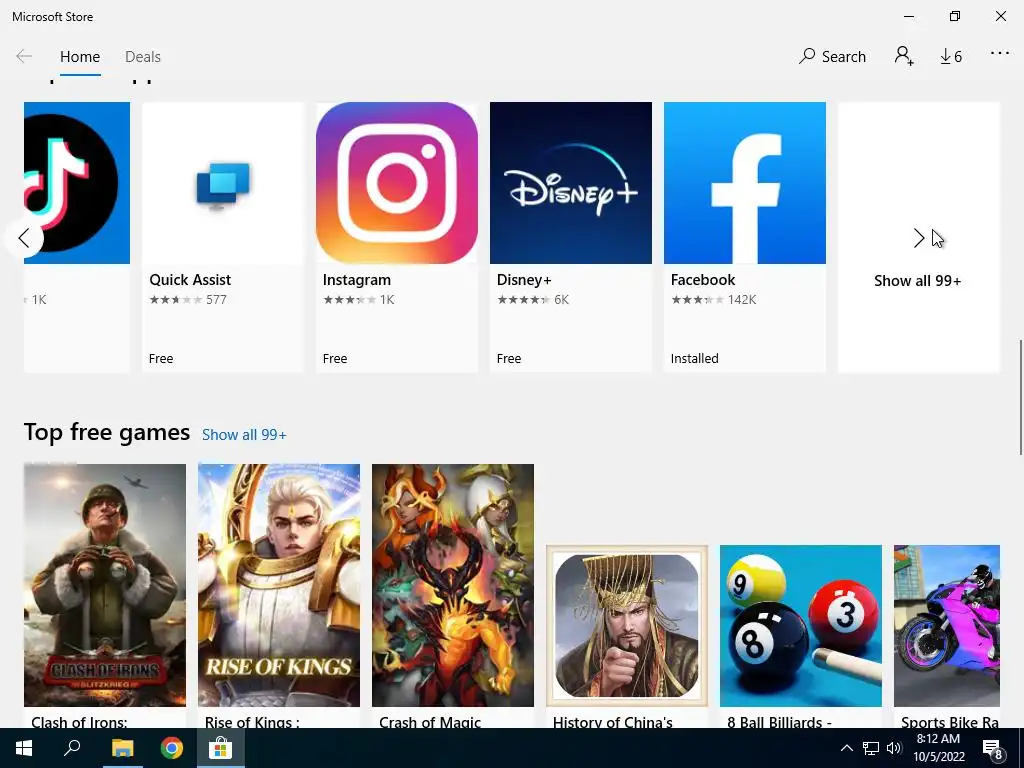Open the Rise of Kings game cover
Screen dimensions: 1024x768
pyautogui.click(x=279, y=585)
